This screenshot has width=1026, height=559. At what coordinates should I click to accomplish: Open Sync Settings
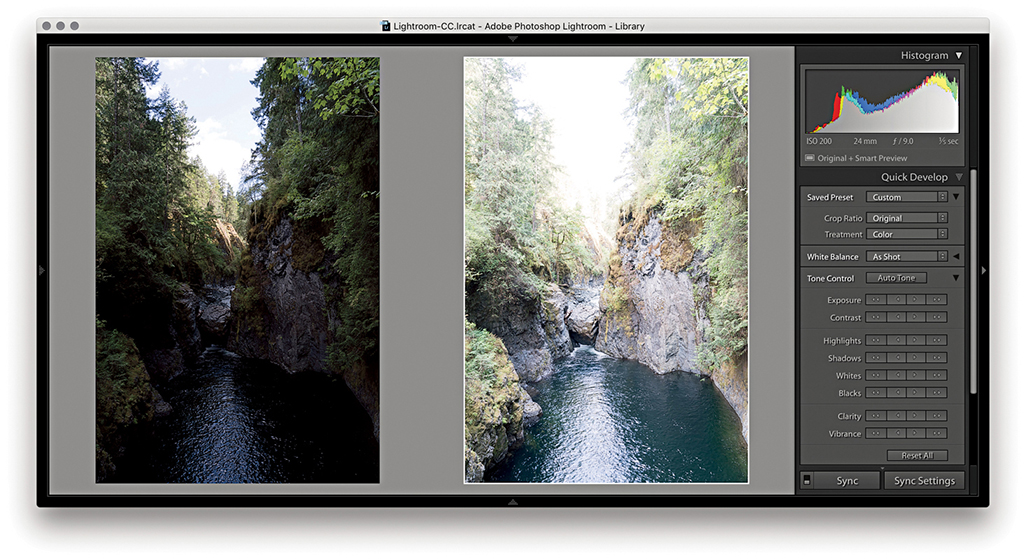click(924, 480)
